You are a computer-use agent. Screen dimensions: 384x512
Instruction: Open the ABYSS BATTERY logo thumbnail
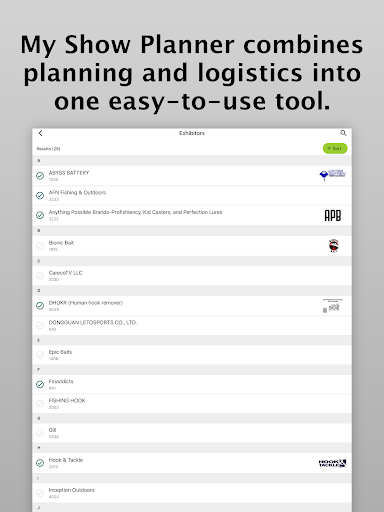333,175
